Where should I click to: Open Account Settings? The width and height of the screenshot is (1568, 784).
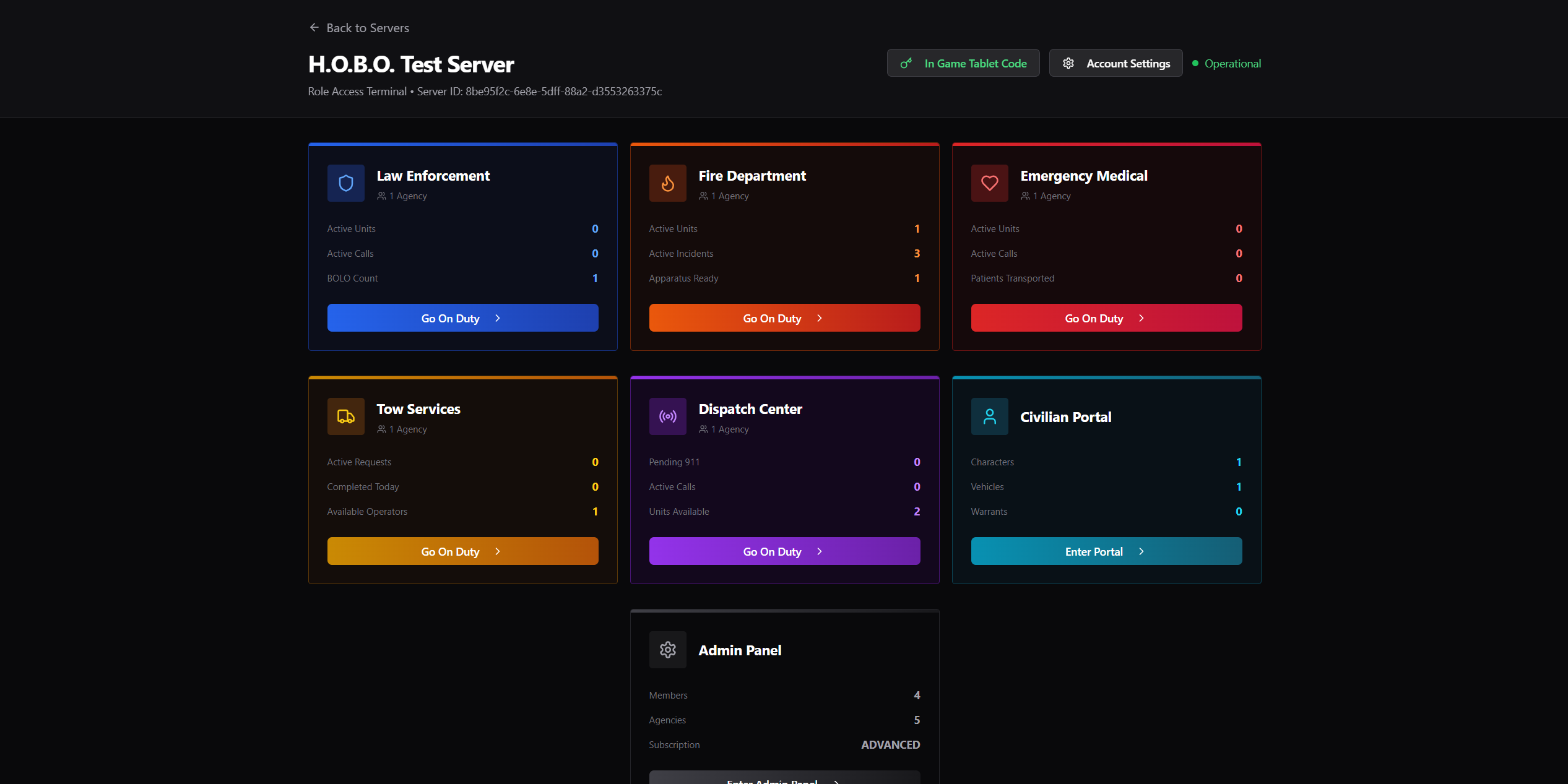[x=1115, y=63]
